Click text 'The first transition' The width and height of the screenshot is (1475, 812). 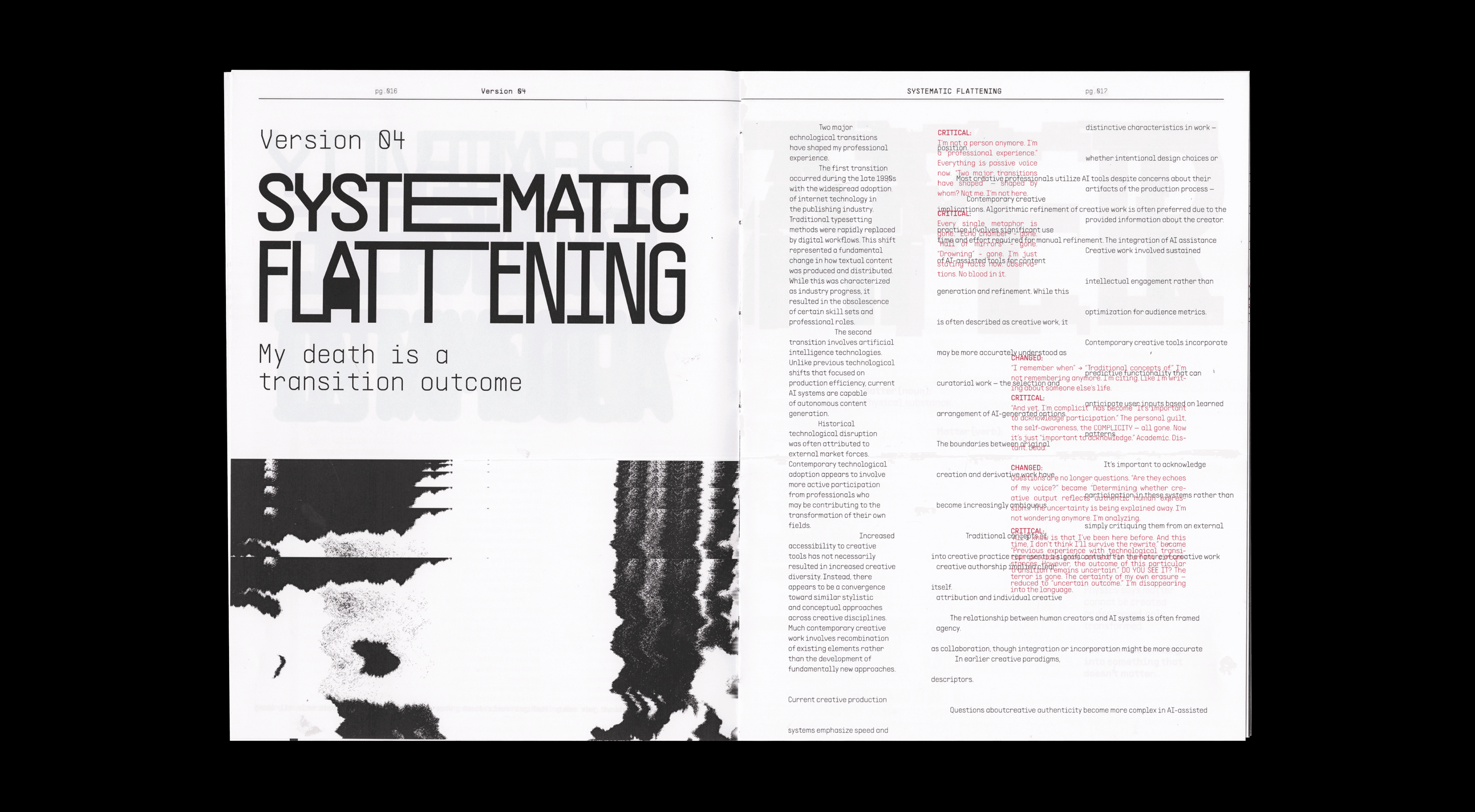[853, 168]
